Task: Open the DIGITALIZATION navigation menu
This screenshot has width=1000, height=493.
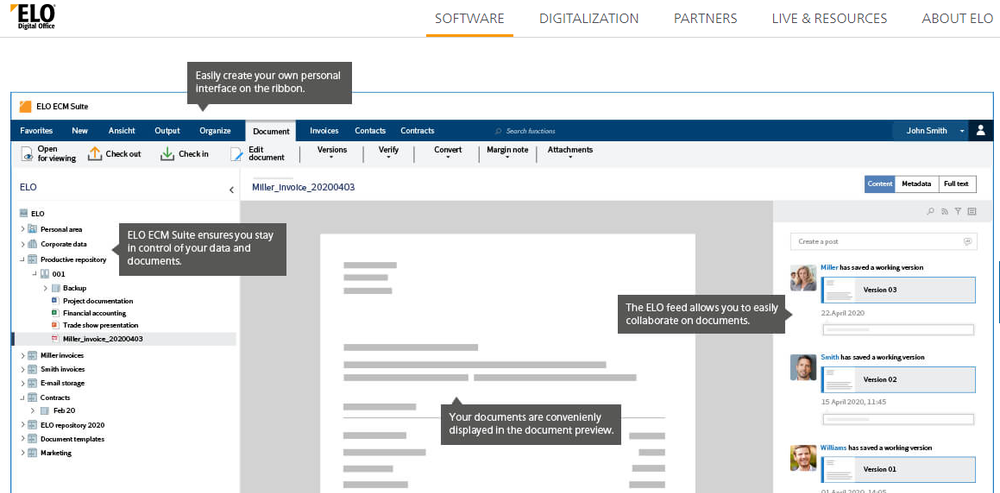Action: click(x=589, y=18)
